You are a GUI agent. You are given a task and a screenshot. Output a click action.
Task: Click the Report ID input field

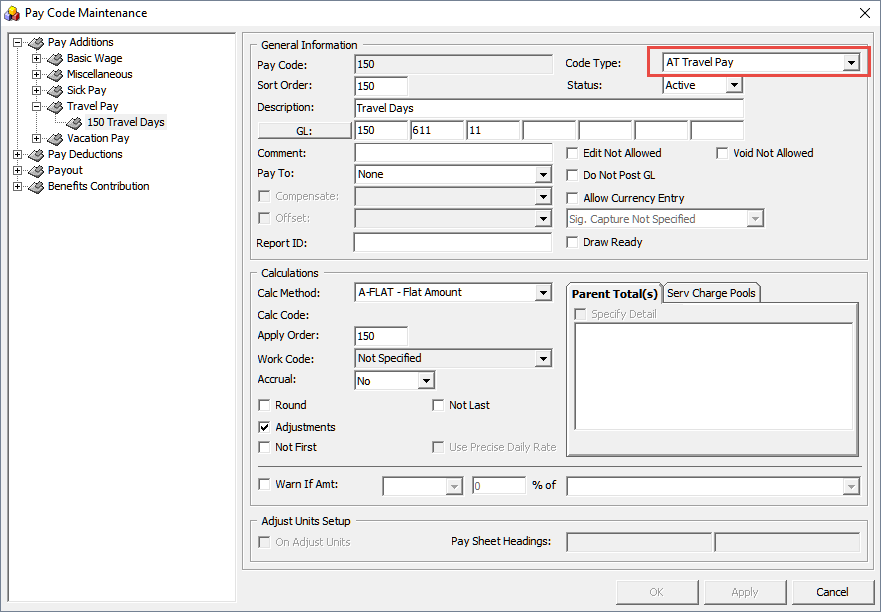coord(453,243)
